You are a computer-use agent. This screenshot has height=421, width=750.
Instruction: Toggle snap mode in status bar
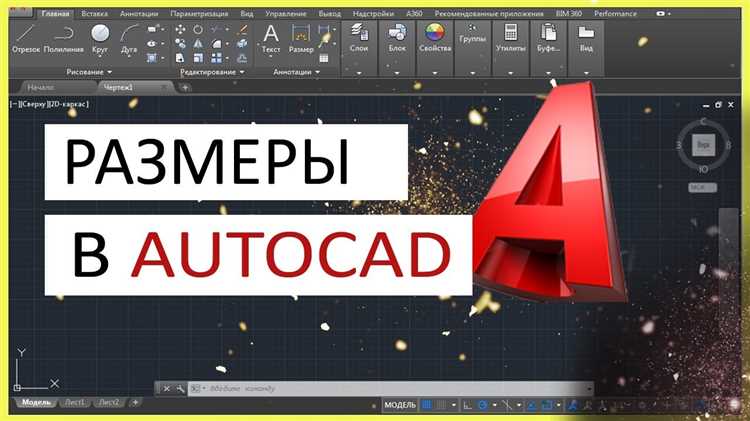441,405
